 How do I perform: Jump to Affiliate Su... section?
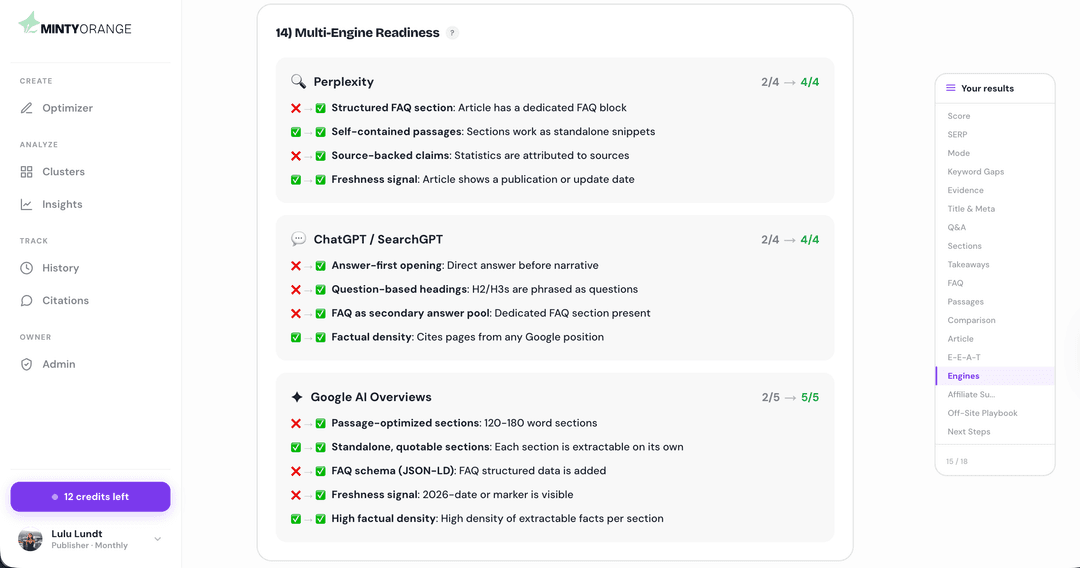pos(971,395)
